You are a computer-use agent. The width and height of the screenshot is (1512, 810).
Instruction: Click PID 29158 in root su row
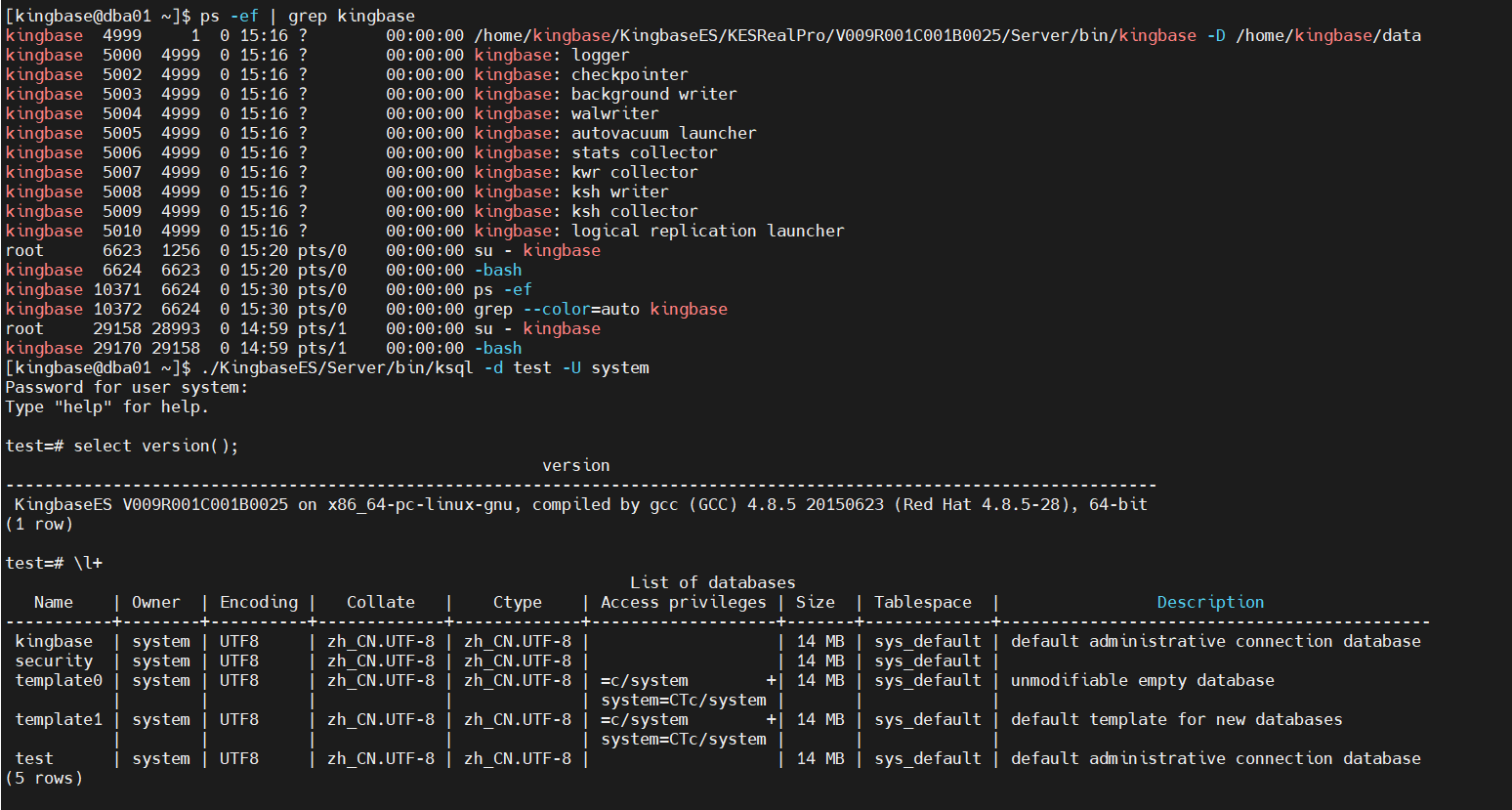pyautogui.click(x=117, y=328)
